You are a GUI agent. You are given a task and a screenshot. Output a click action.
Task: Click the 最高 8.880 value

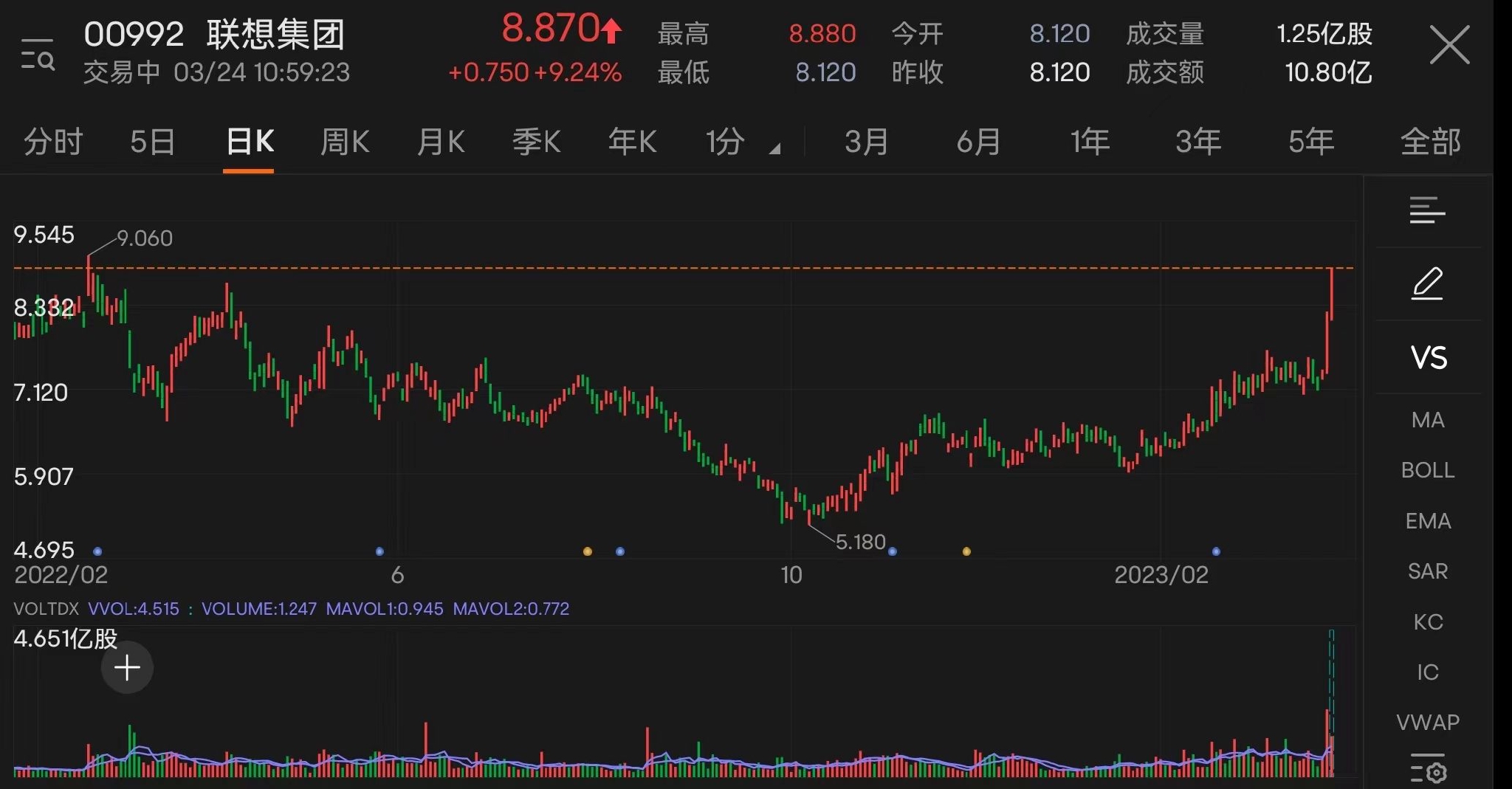pyautogui.click(x=822, y=34)
